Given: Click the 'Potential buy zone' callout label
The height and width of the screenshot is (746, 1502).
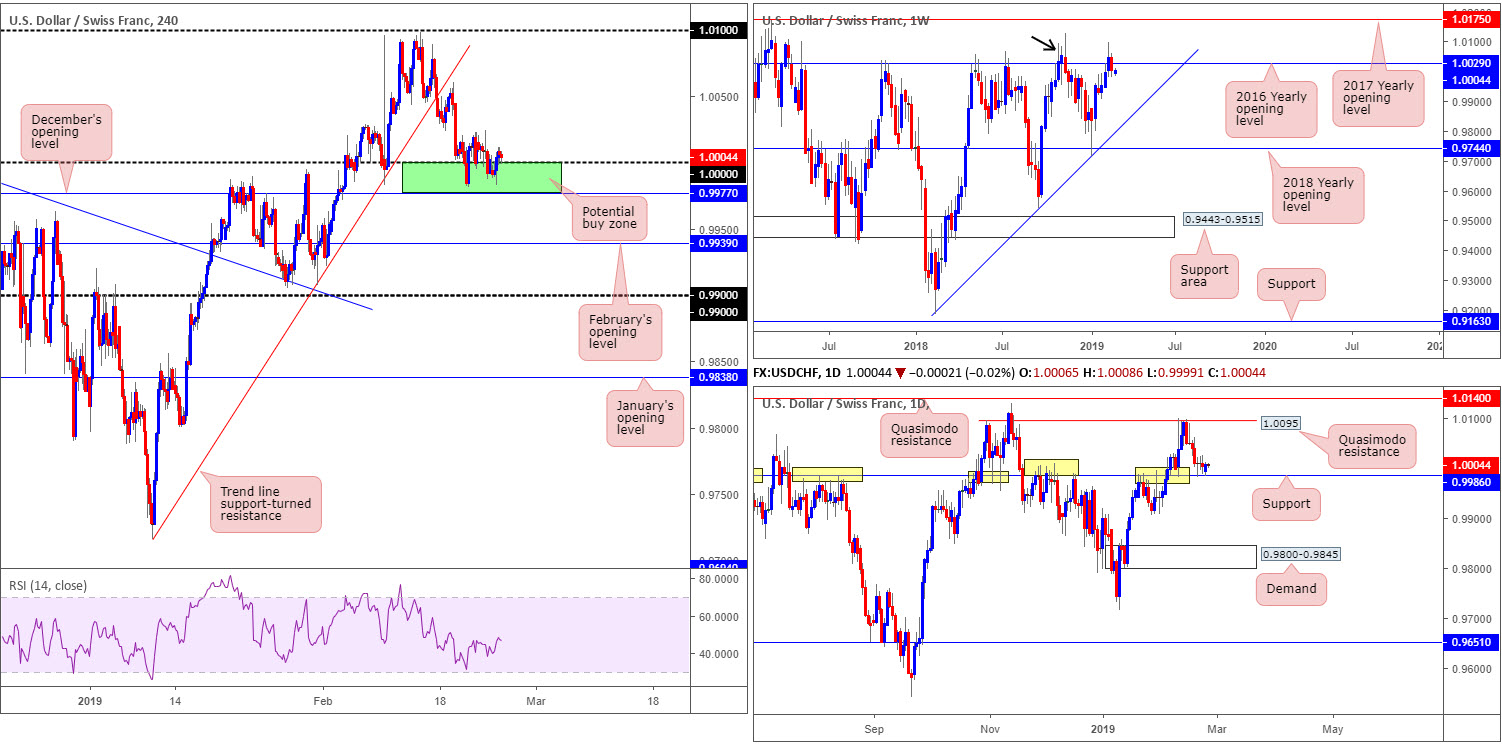Looking at the screenshot, I should [609, 216].
